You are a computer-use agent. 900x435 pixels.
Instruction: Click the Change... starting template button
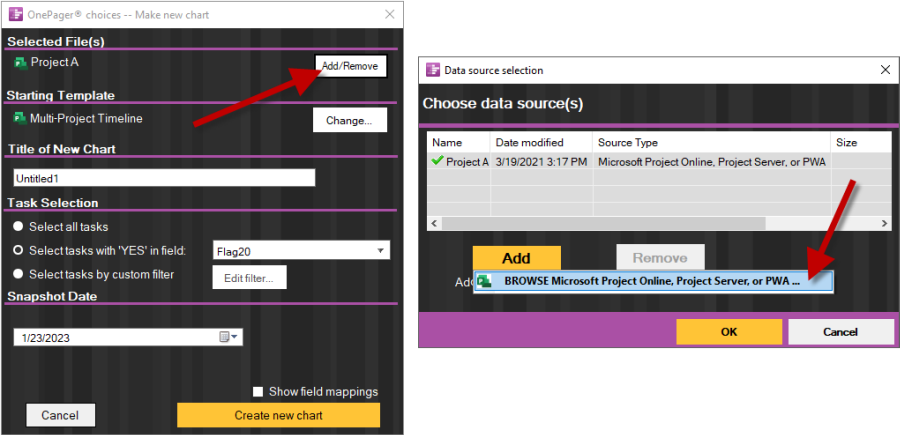coord(350,121)
